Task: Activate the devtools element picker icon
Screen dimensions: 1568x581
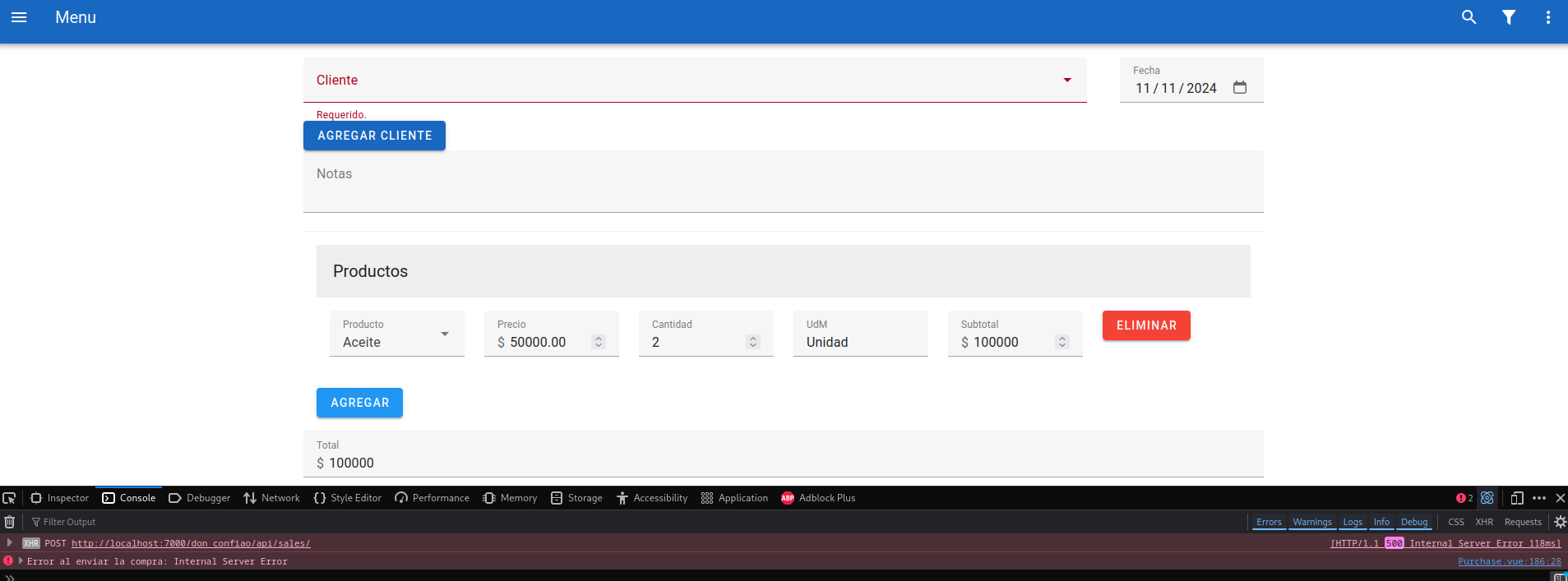Action: (10, 498)
